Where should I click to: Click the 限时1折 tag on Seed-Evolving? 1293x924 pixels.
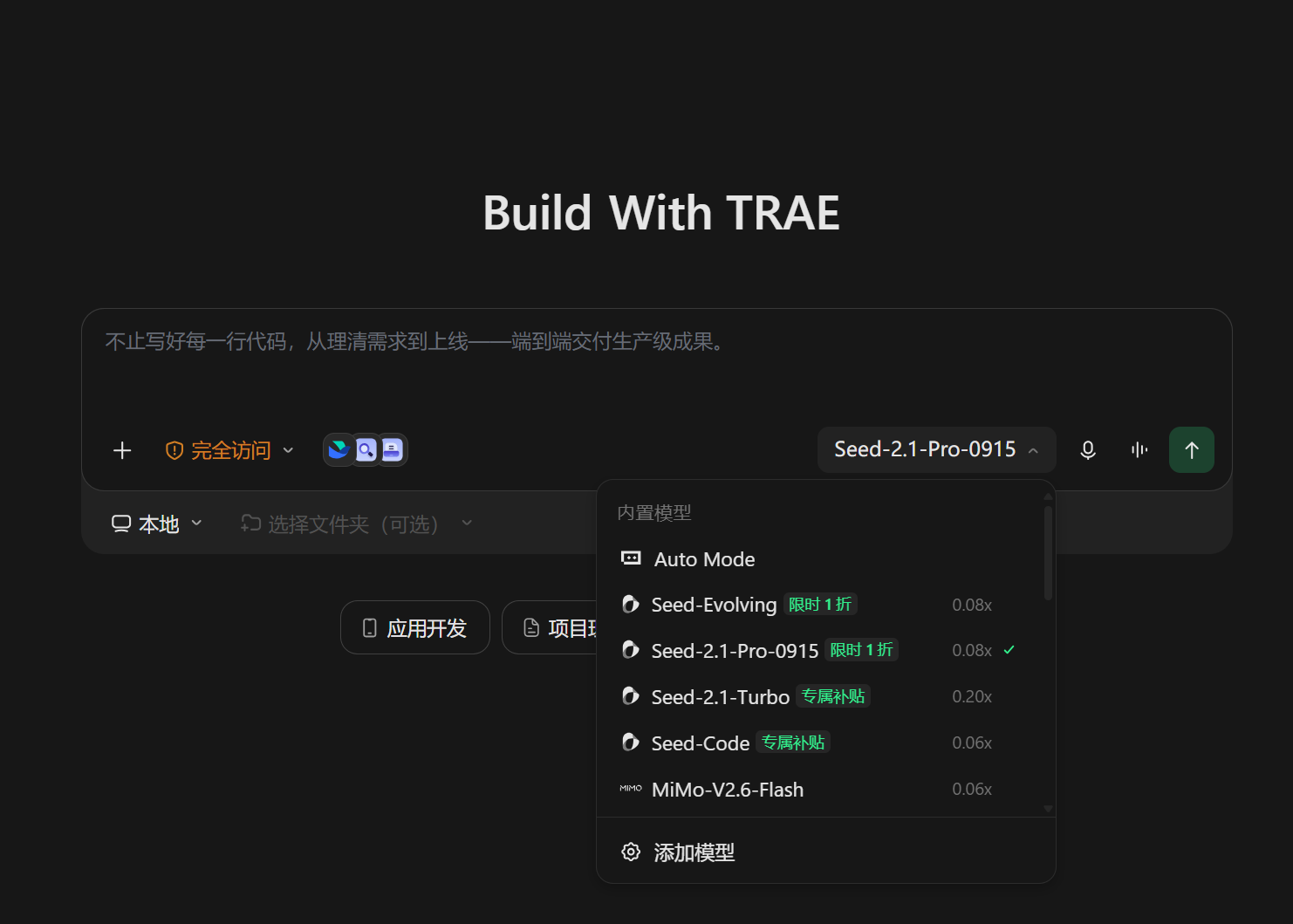point(820,604)
